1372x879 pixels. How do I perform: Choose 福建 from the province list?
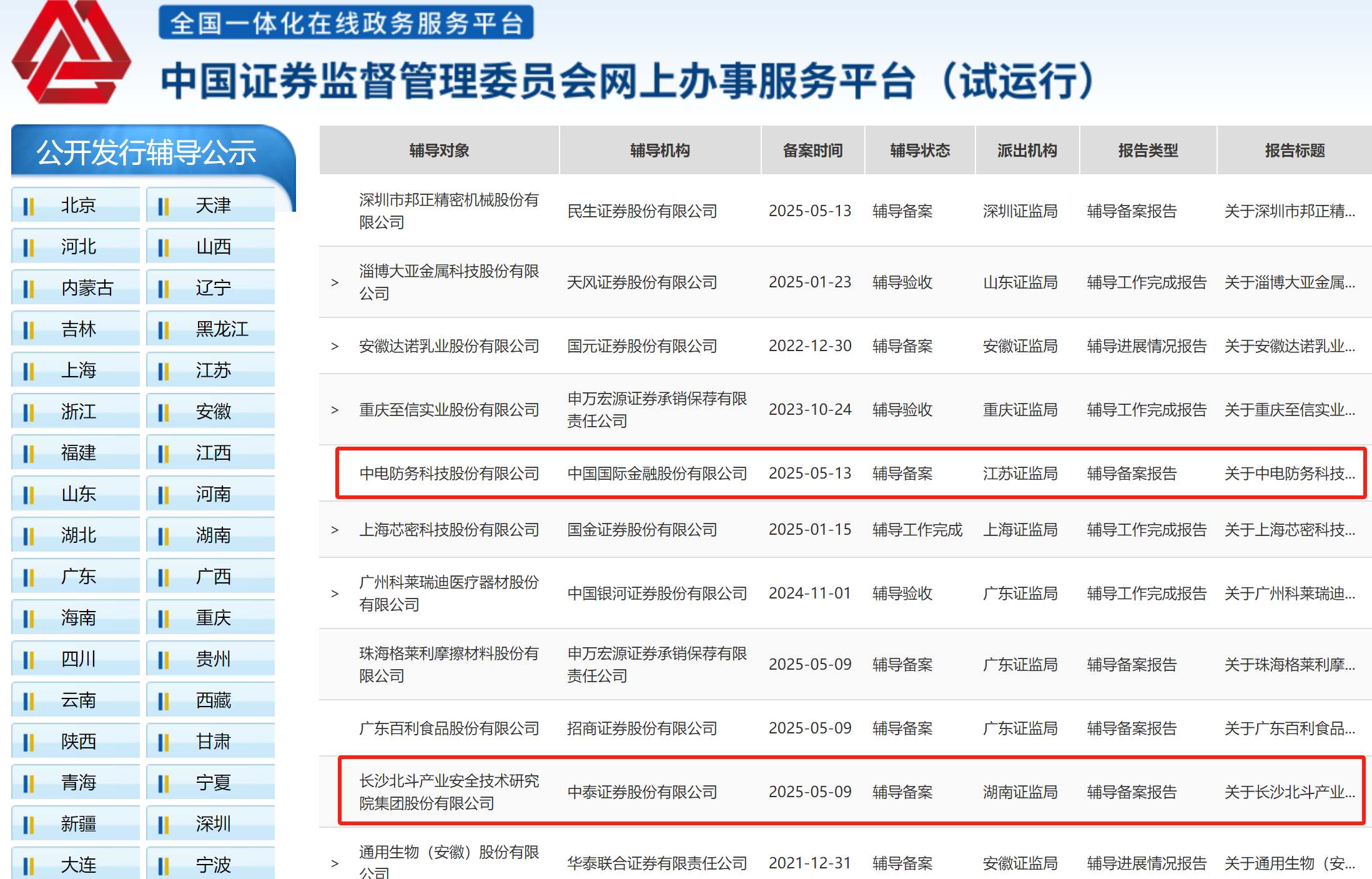tap(76, 452)
